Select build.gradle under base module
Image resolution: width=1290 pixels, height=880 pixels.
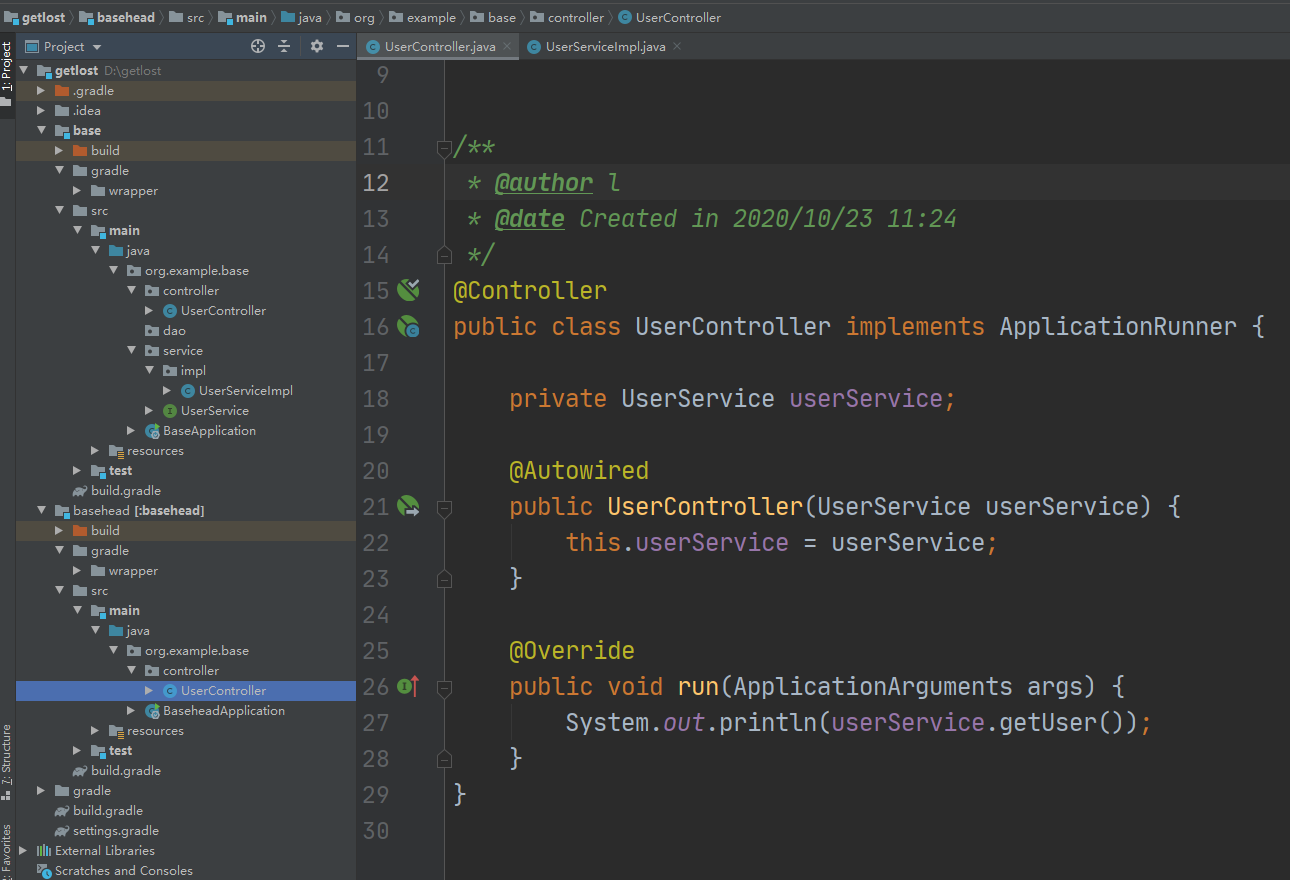[x=126, y=491]
